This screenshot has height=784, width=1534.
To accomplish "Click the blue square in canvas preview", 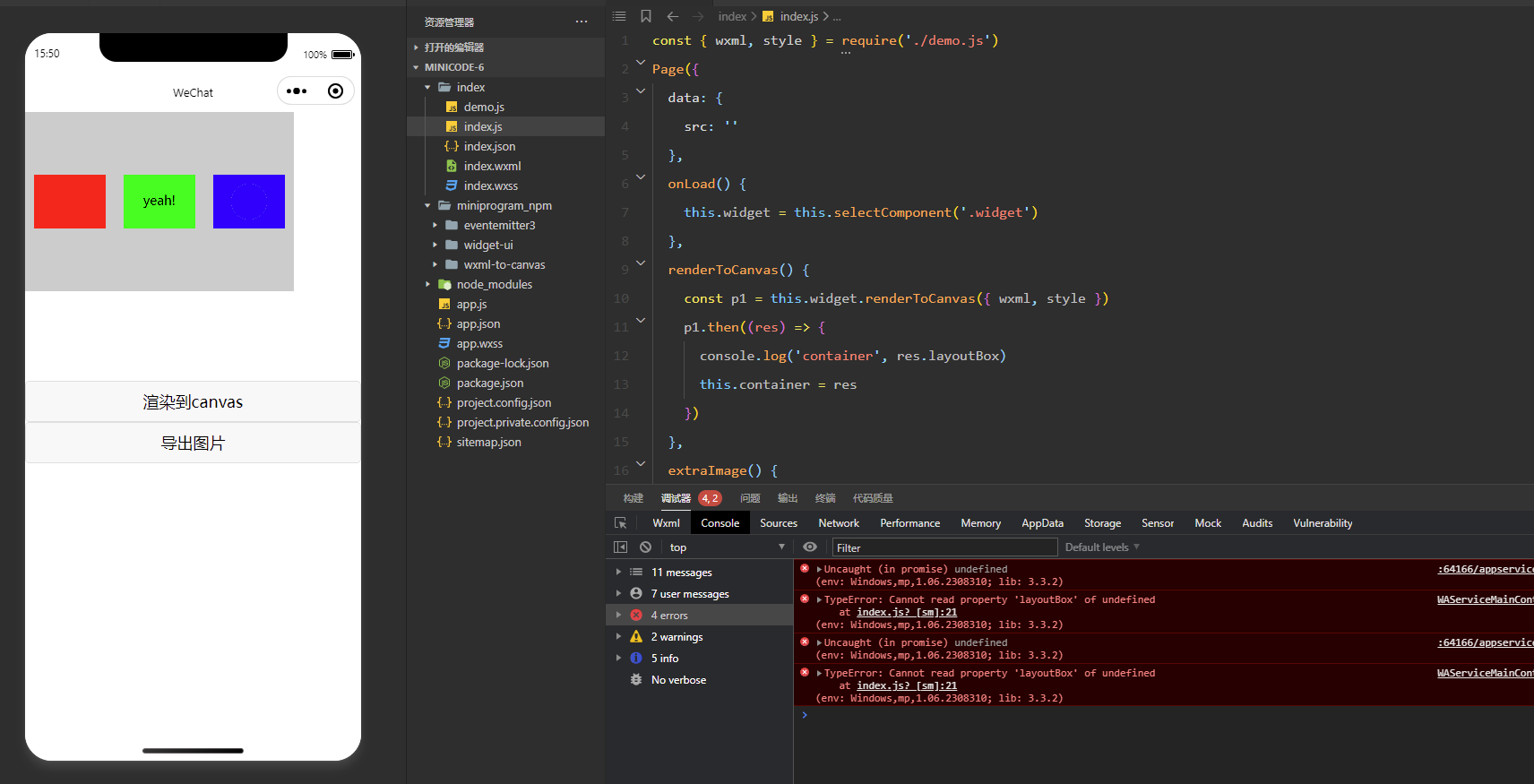I will click(249, 202).
